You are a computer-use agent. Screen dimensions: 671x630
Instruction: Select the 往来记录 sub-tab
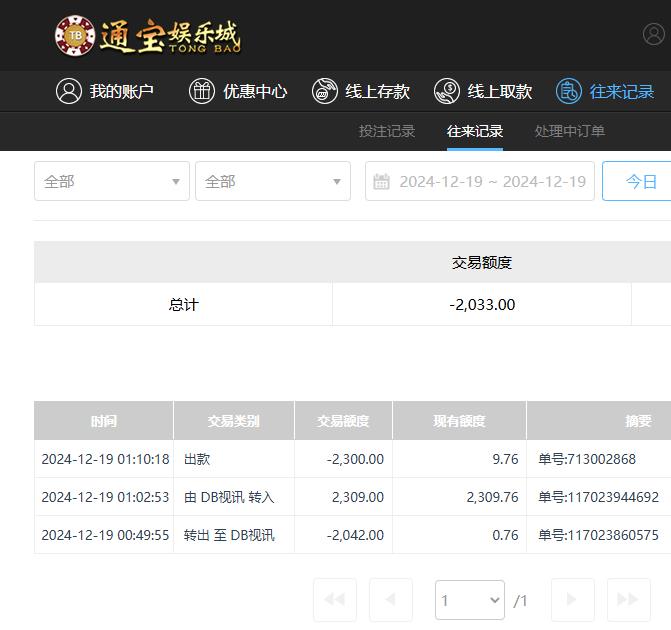[475, 131]
